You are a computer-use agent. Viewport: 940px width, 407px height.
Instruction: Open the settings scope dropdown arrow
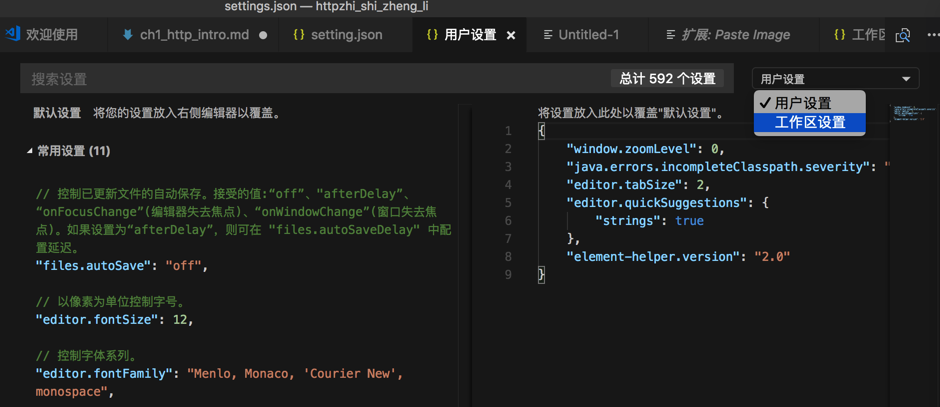[907, 79]
